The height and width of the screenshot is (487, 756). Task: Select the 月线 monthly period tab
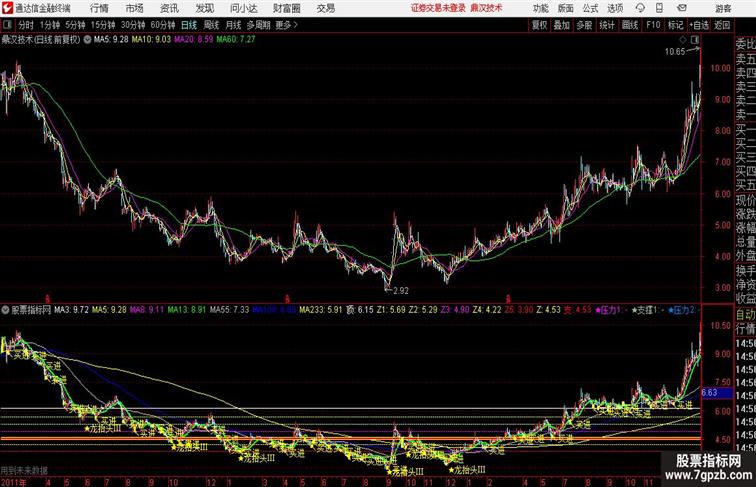pyautogui.click(x=233, y=25)
